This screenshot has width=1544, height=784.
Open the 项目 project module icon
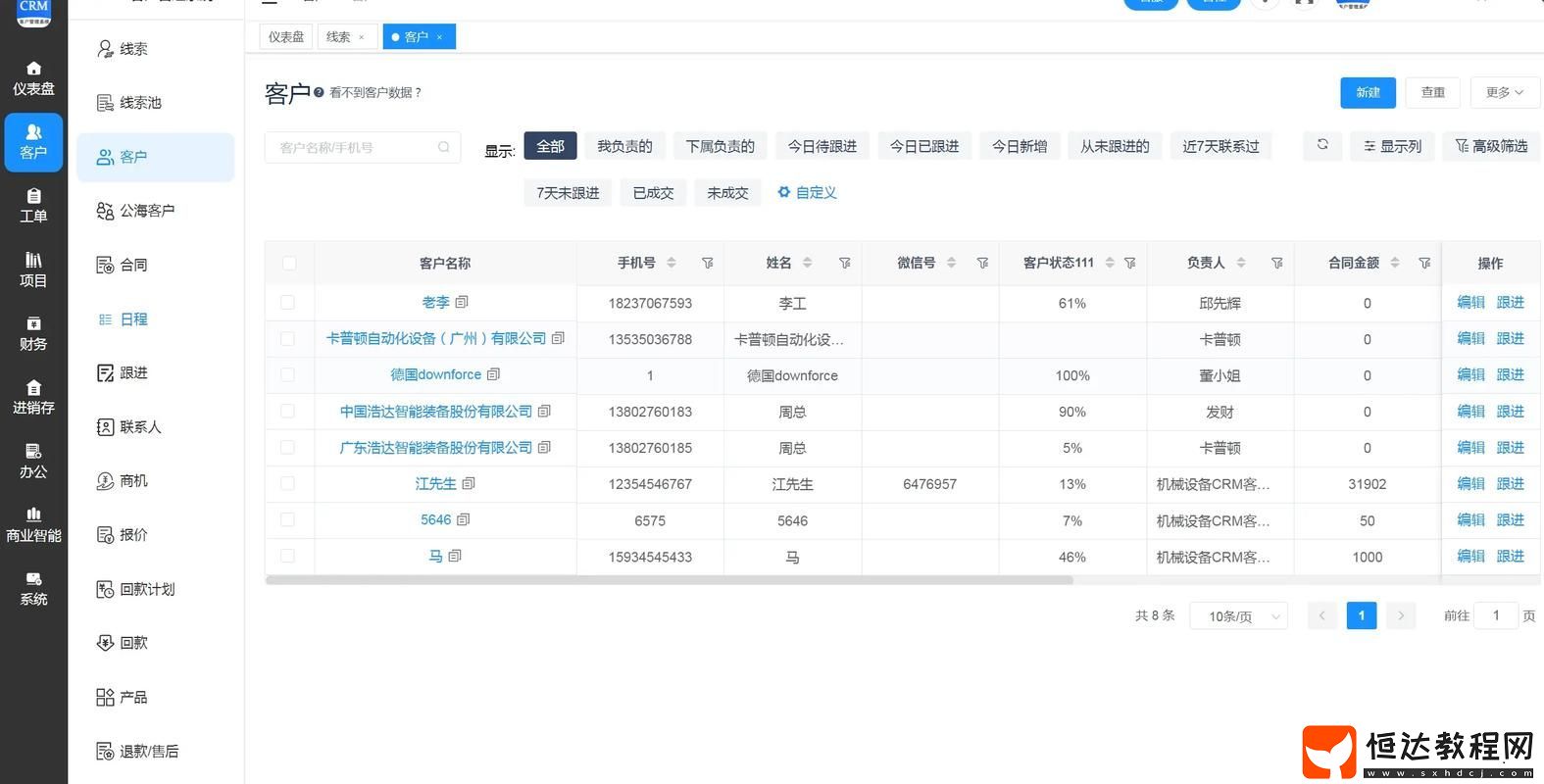click(33, 269)
